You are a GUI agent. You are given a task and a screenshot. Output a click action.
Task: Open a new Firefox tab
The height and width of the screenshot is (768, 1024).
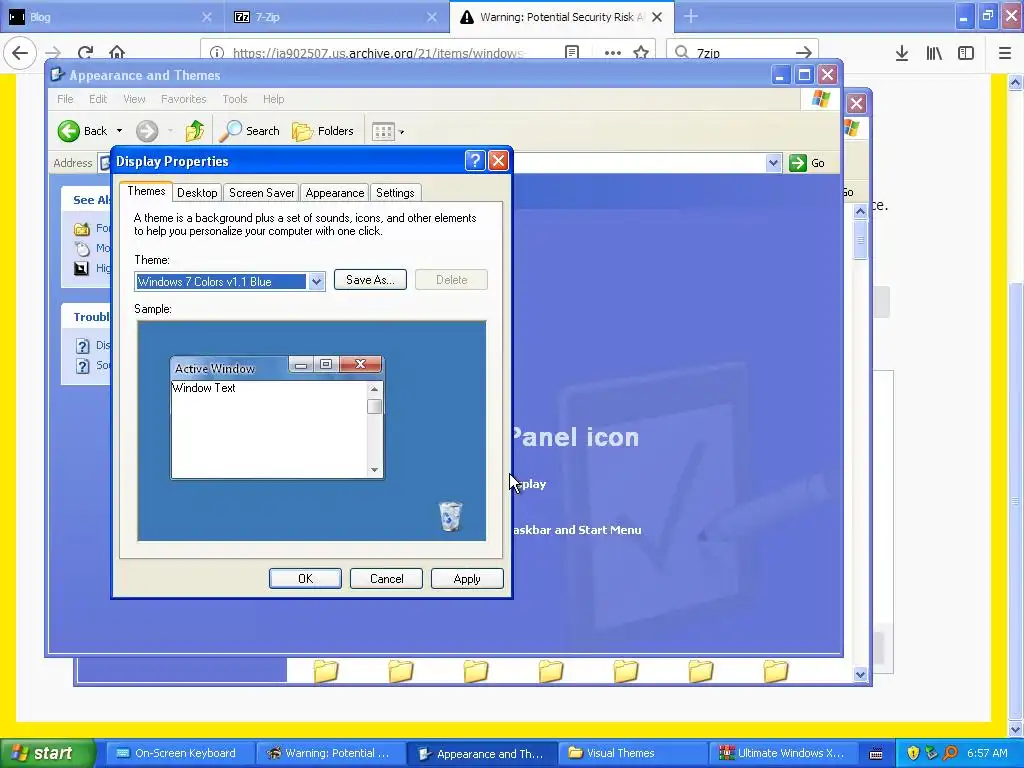[x=691, y=16]
